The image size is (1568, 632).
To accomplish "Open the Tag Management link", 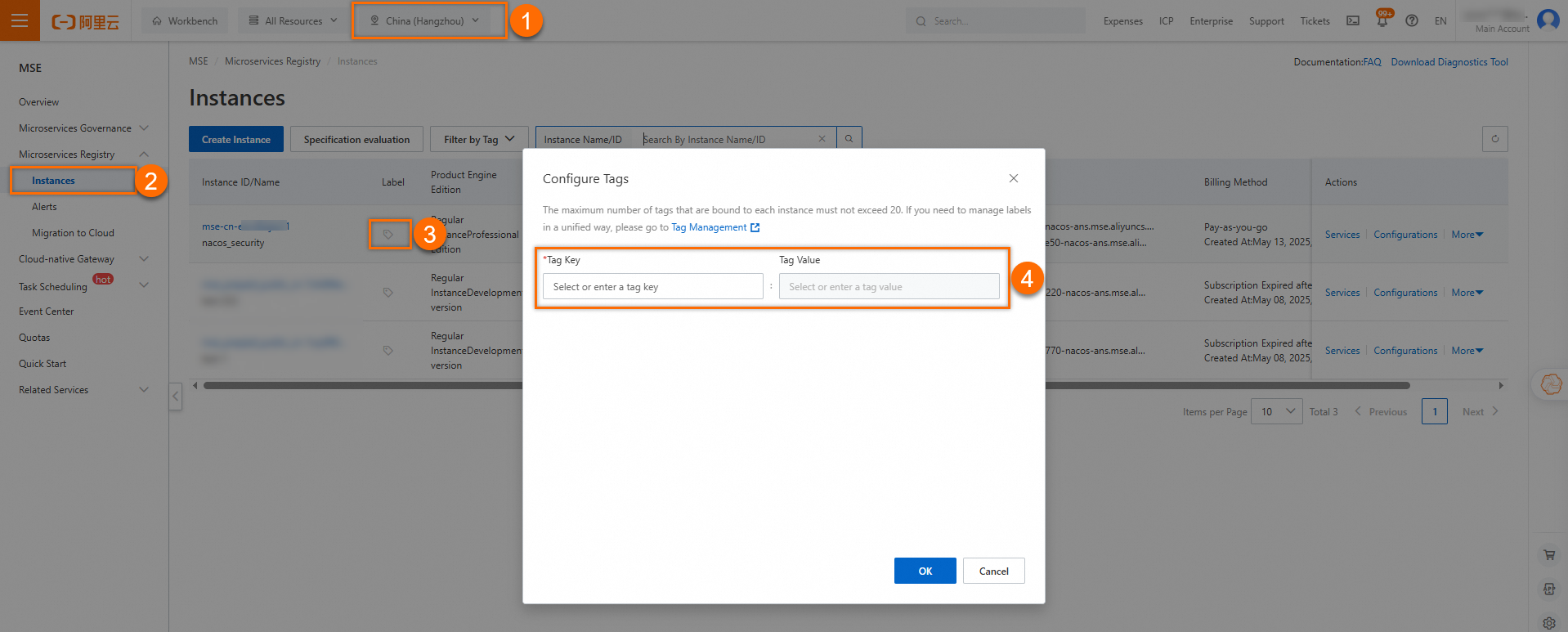I will [709, 227].
